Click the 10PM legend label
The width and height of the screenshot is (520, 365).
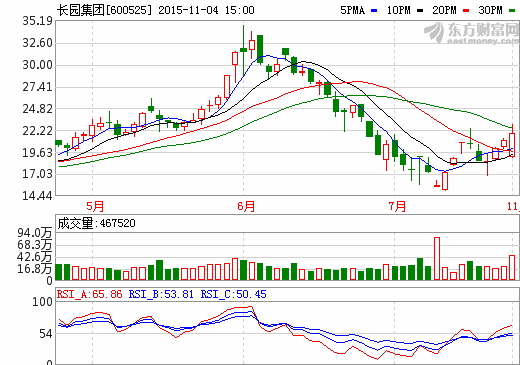click(398, 10)
